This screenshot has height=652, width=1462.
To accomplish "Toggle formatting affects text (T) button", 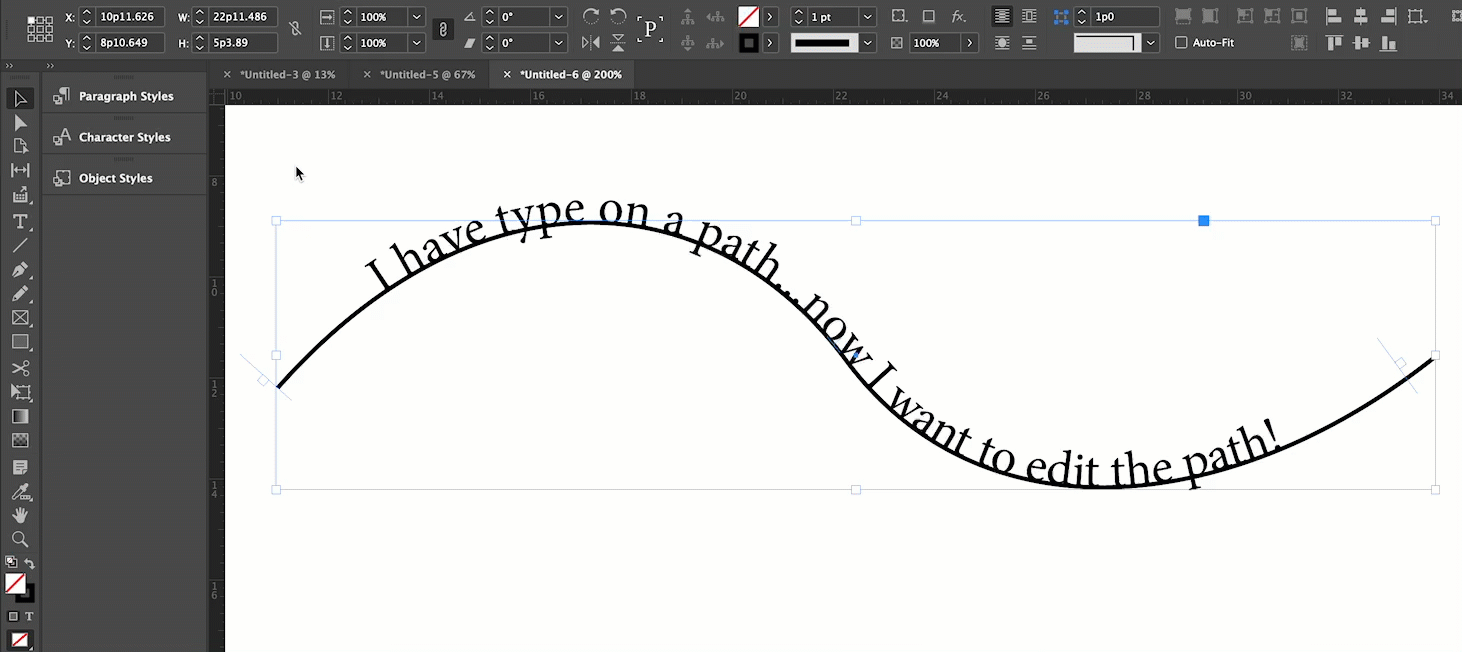I will pyautogui.click(x=29, y=616).
